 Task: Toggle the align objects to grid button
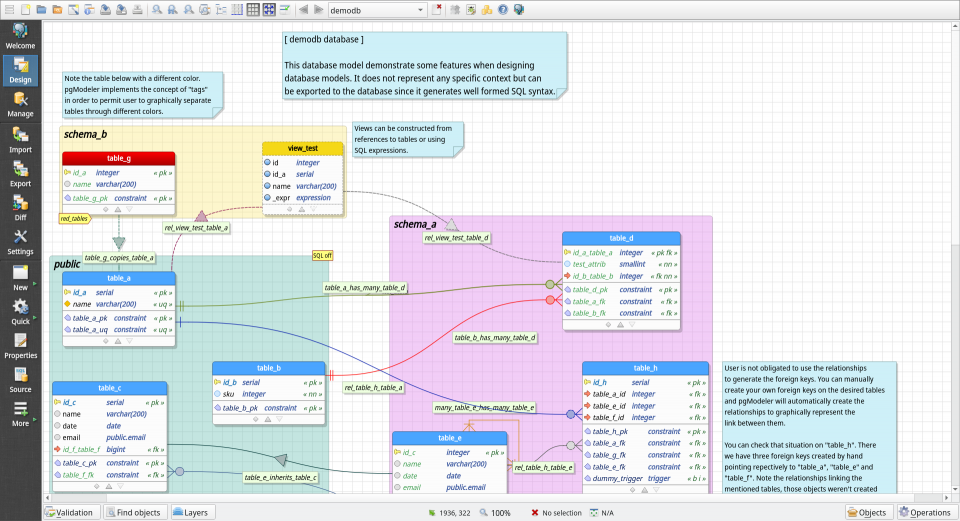(269, 9)
